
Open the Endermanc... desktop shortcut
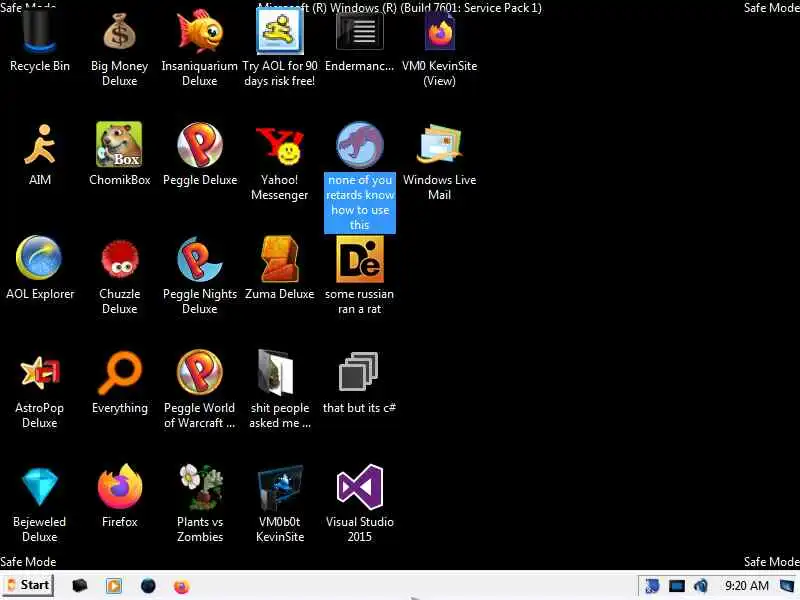[x=360, y=32]
